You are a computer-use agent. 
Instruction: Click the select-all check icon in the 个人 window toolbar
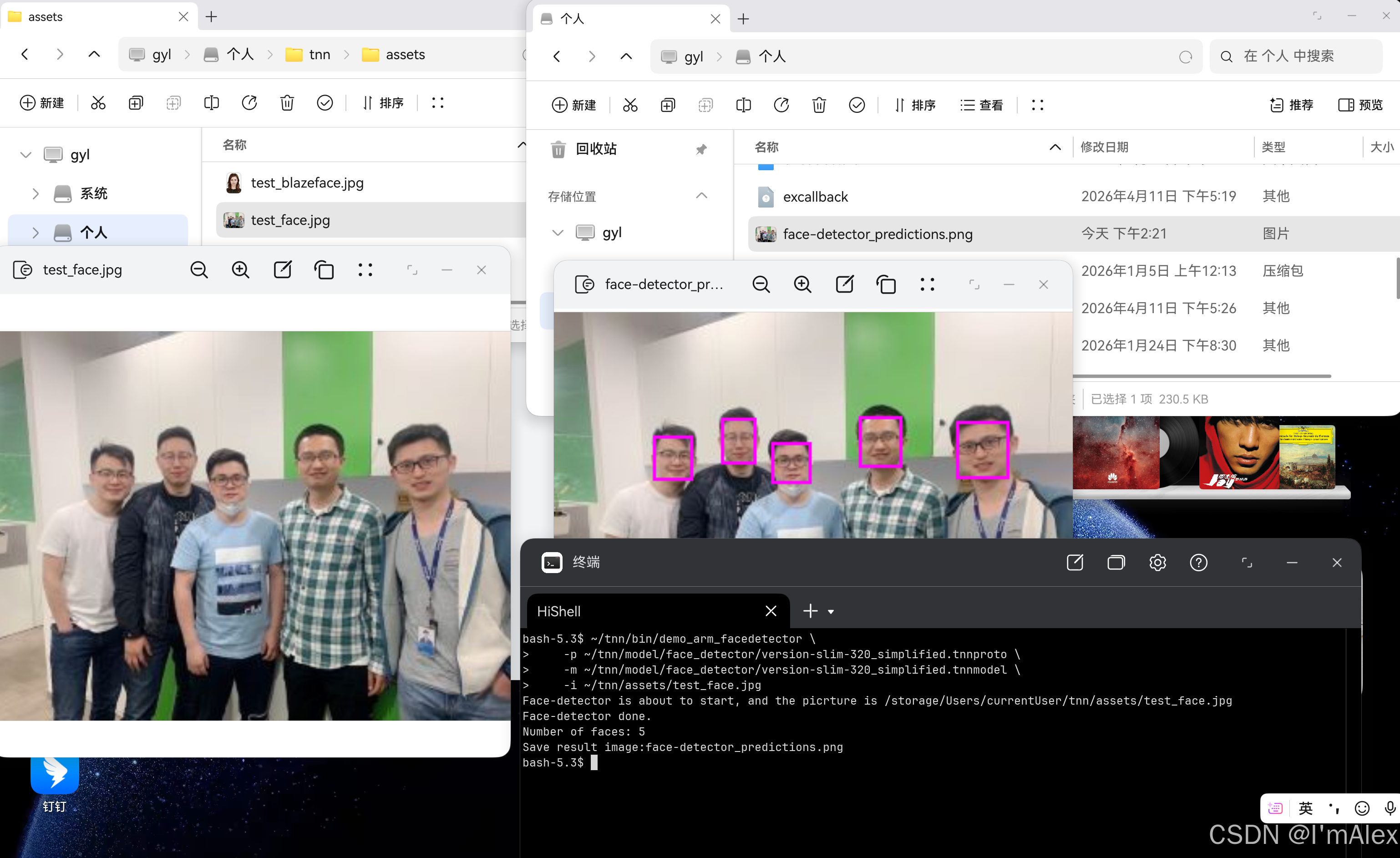pyautogui.click(x=857, y=105)
